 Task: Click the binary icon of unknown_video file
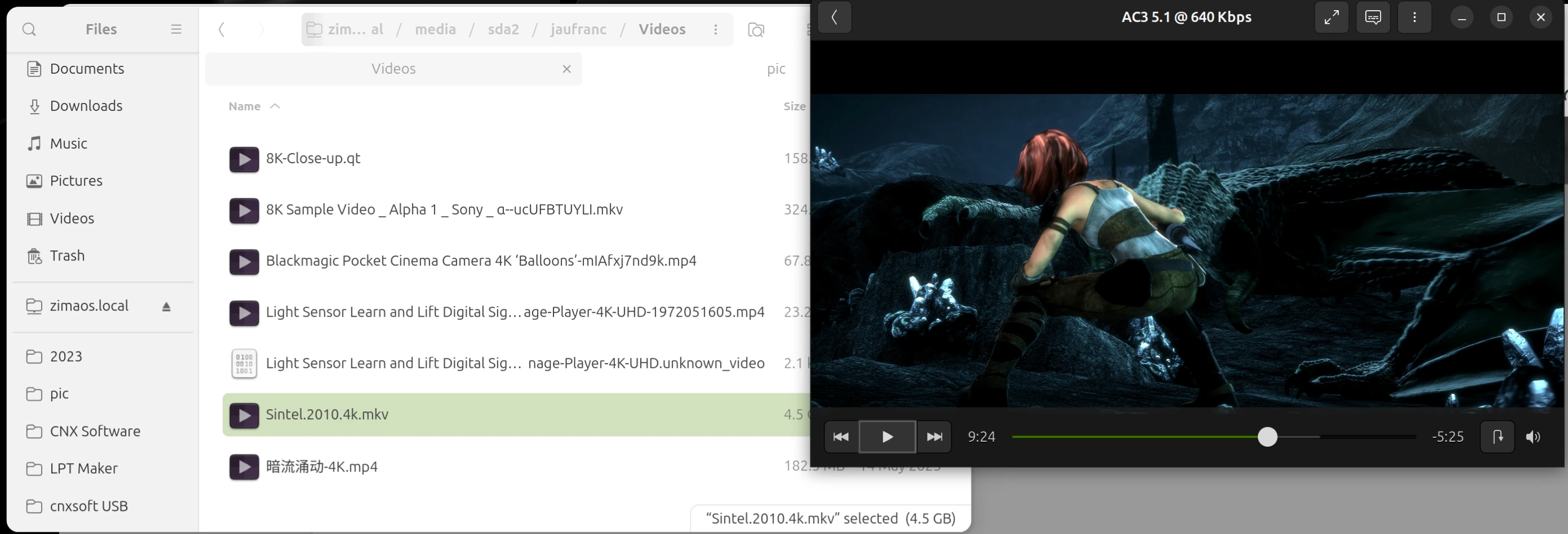coord(244,364)
